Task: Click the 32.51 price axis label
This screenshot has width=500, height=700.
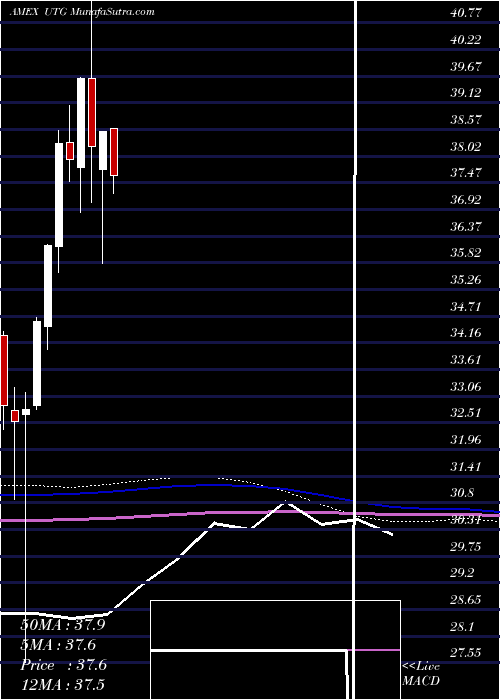Action: point(466,412)
